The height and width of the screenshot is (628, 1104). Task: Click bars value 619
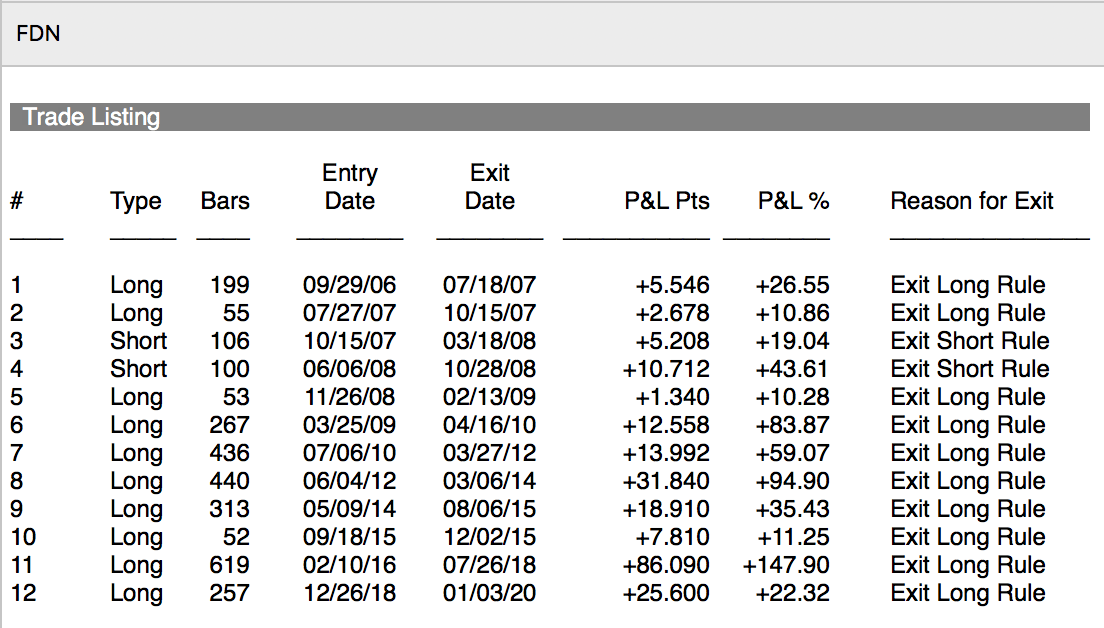click(231, 565)
